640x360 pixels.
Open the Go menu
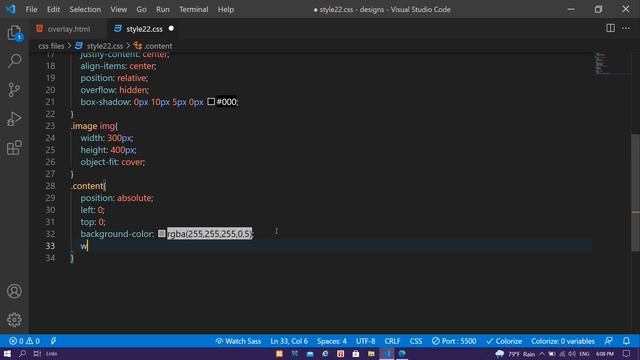coord(141,9)
